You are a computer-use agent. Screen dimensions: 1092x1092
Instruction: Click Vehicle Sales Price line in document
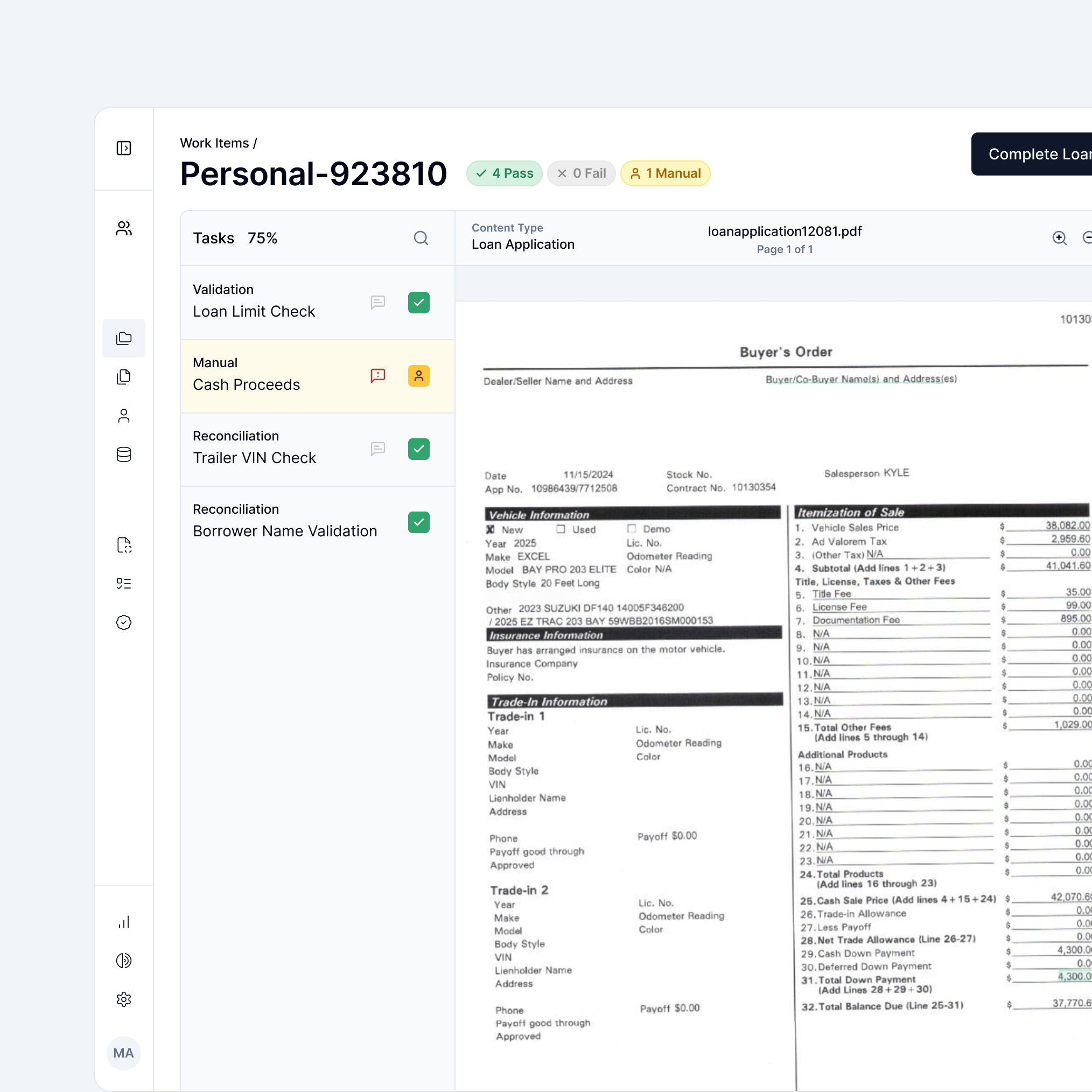942,527
